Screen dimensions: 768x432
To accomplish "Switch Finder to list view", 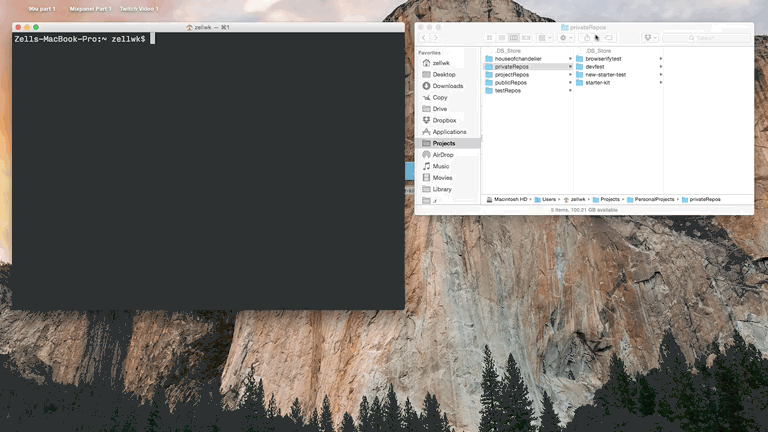I will click(502, 38).
